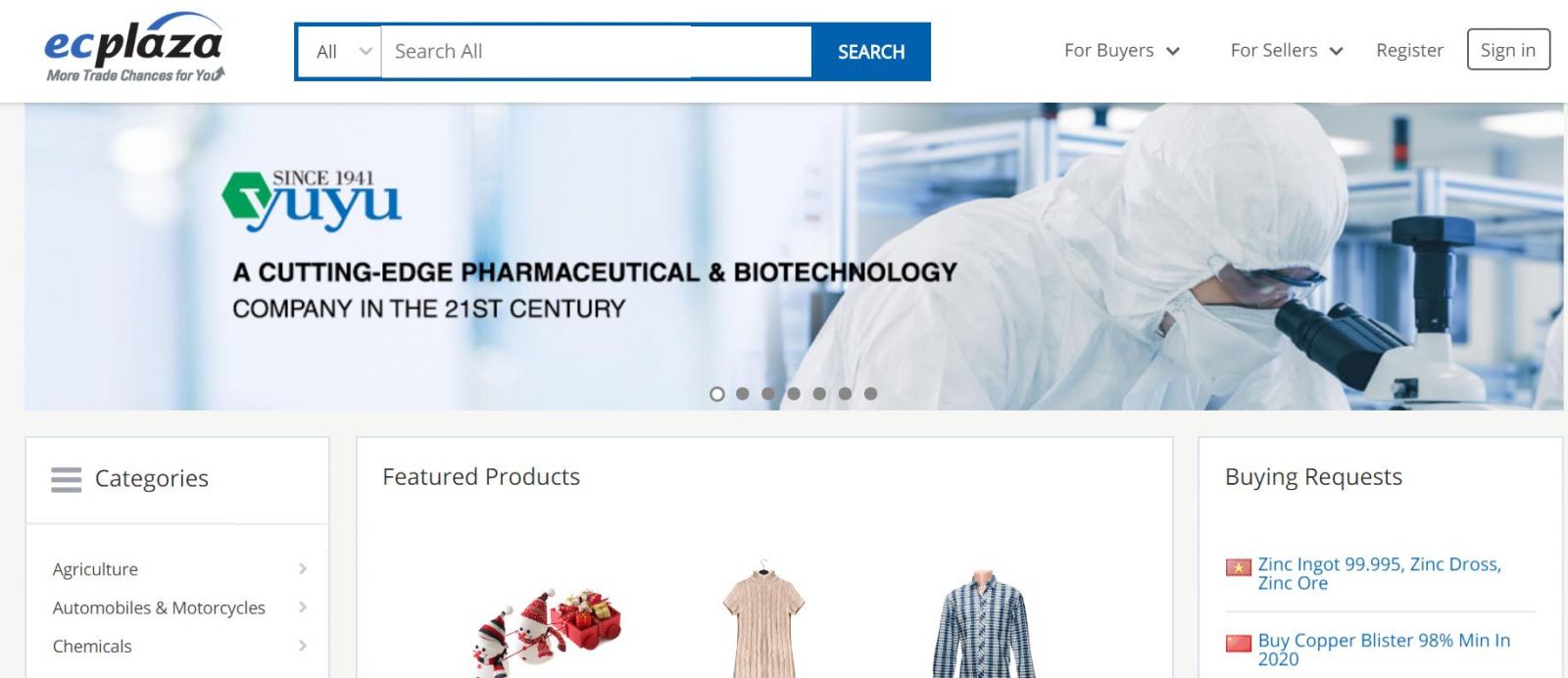This screenshot has width=1568, height=678.
Task: Open the Categories hamburger menu icon
Action: tap(66, 479)
